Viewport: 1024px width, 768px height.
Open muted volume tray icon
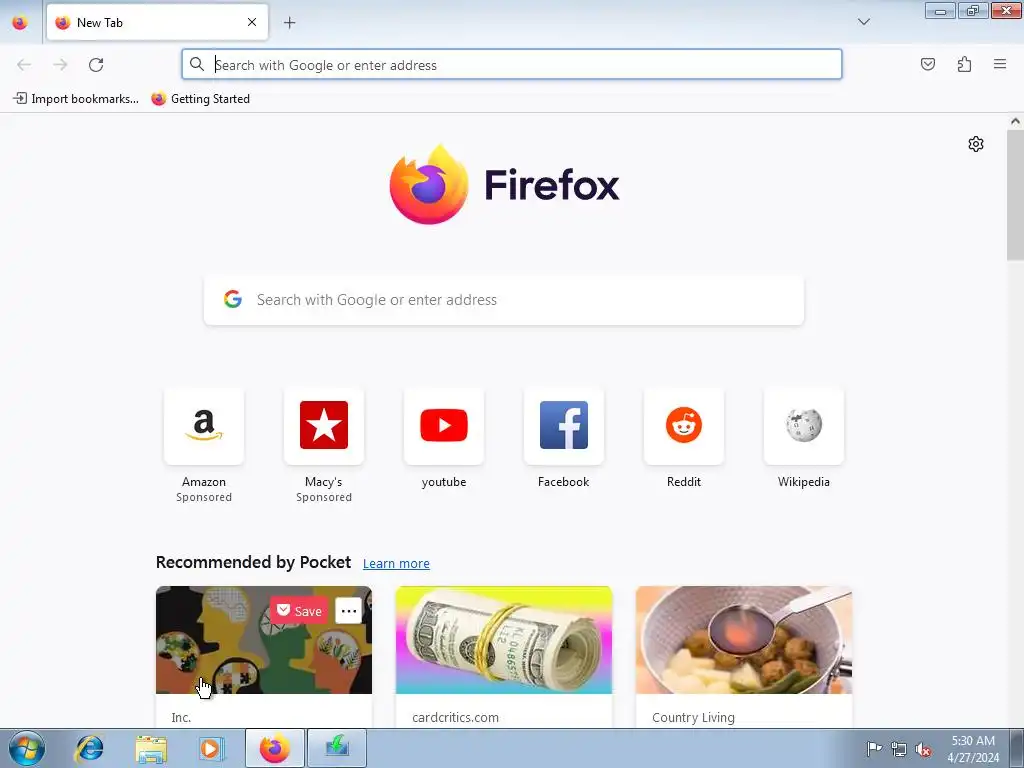click(923, 749)
